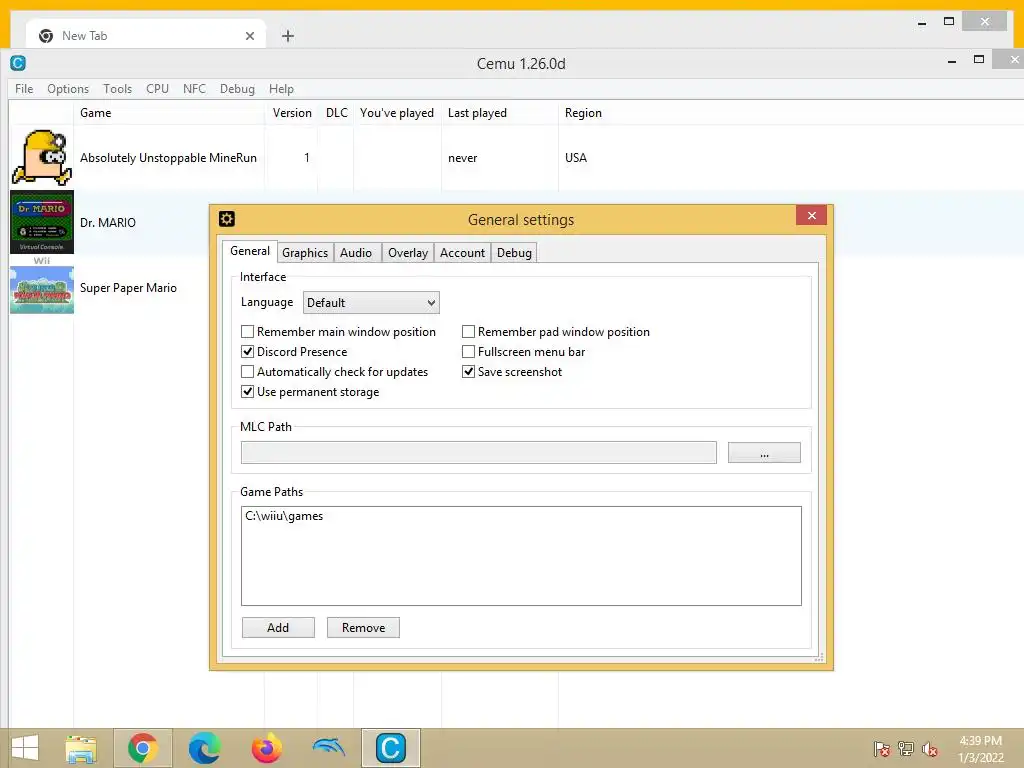Click the Remove game path button
This screenshot has height=768, width=1024.
[363, 628]
